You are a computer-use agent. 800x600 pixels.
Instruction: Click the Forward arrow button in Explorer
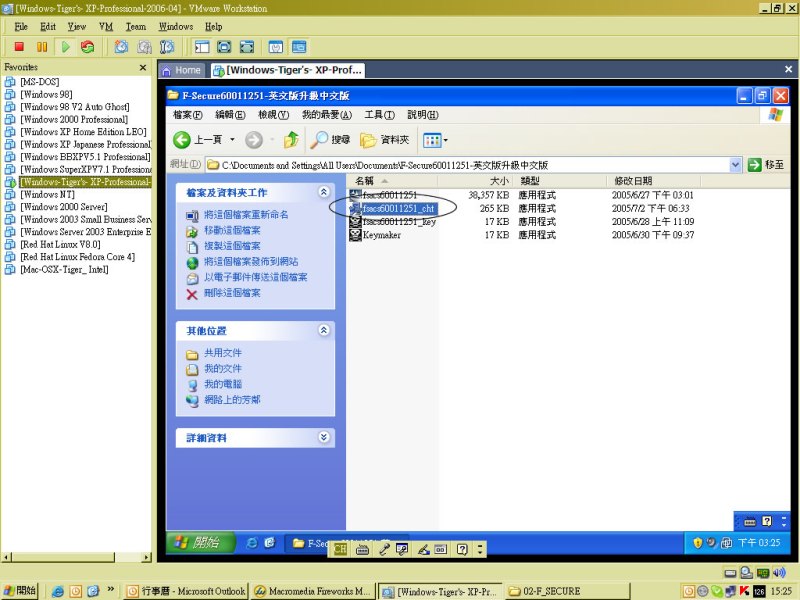254,140
